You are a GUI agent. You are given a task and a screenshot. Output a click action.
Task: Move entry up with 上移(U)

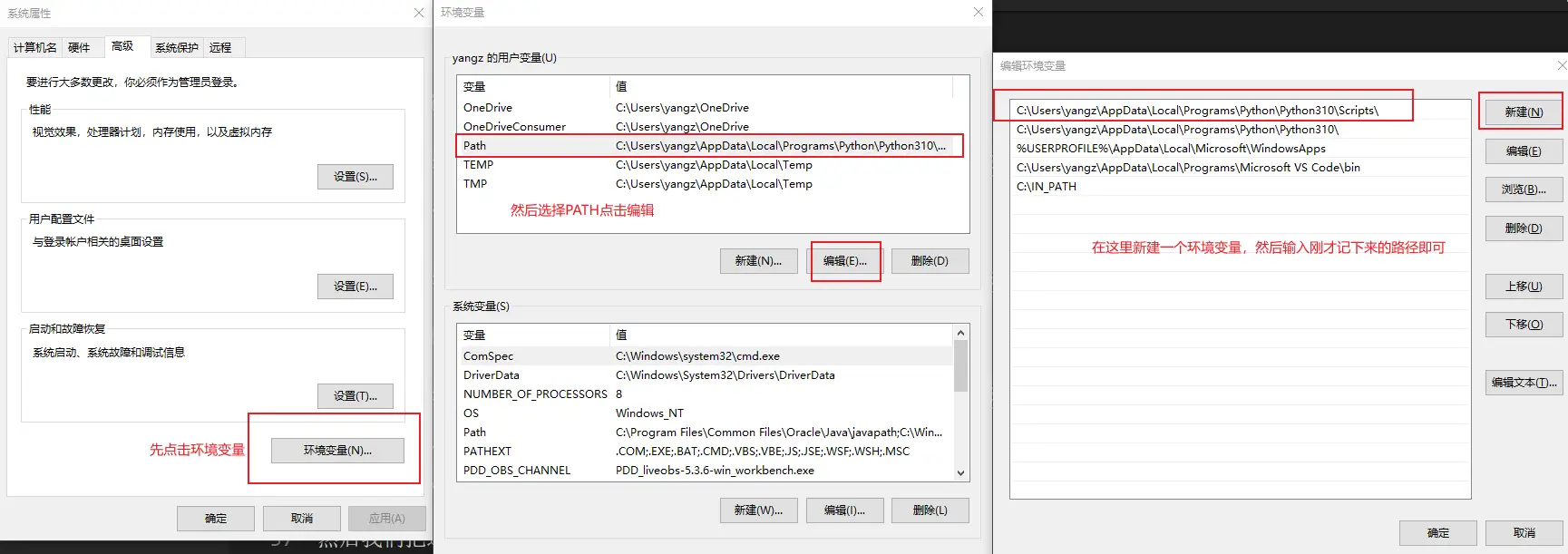1524,287
